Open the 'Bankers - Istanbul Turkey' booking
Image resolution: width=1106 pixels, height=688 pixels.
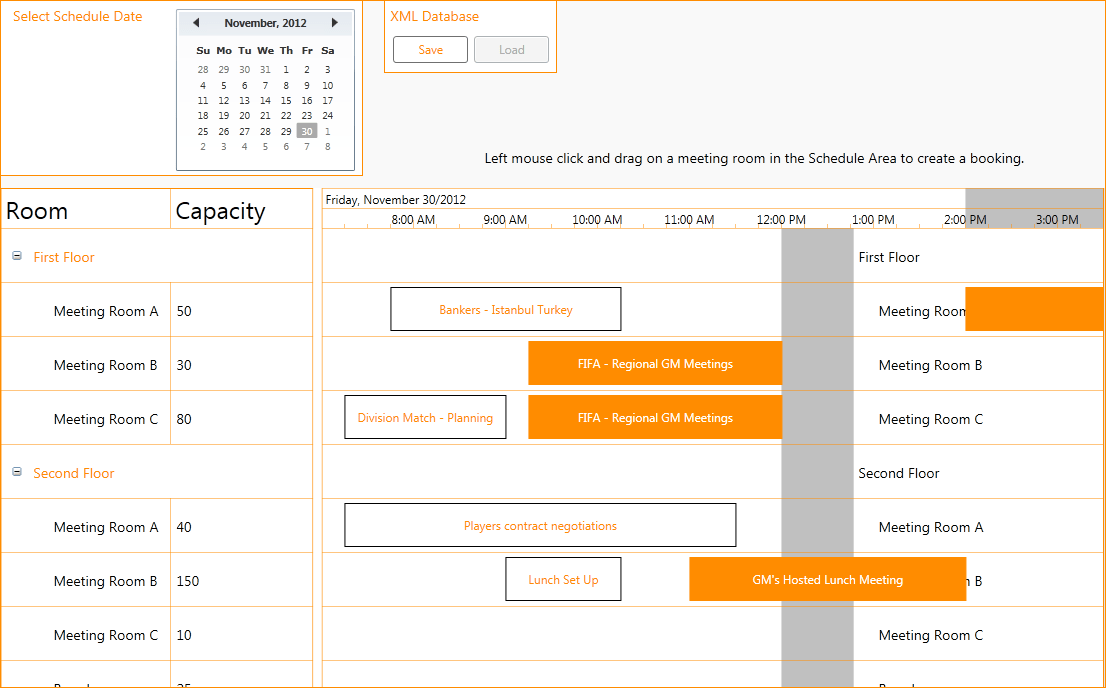pos(505,308)
